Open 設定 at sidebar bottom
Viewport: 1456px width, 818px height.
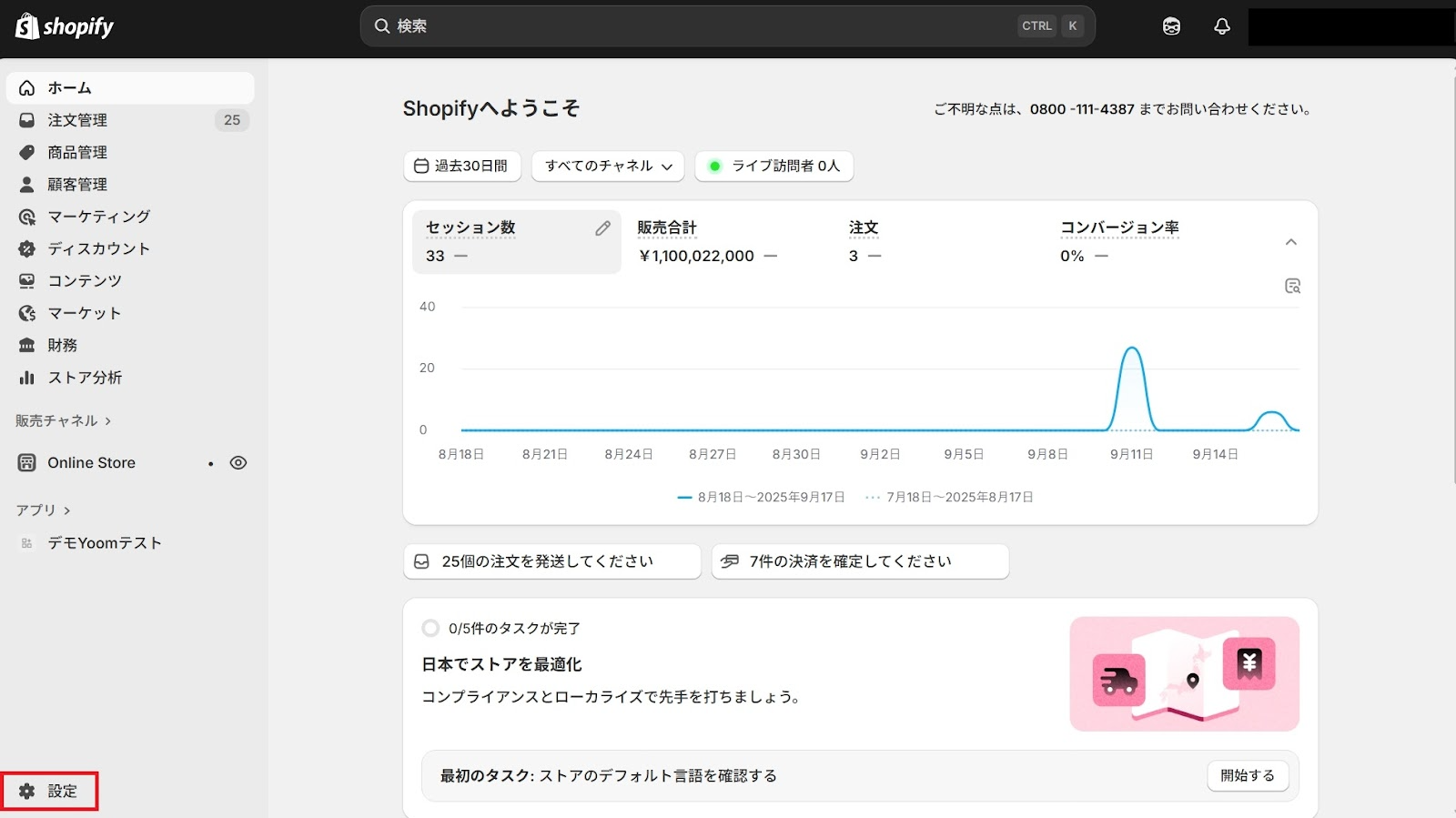pos(49,792)
